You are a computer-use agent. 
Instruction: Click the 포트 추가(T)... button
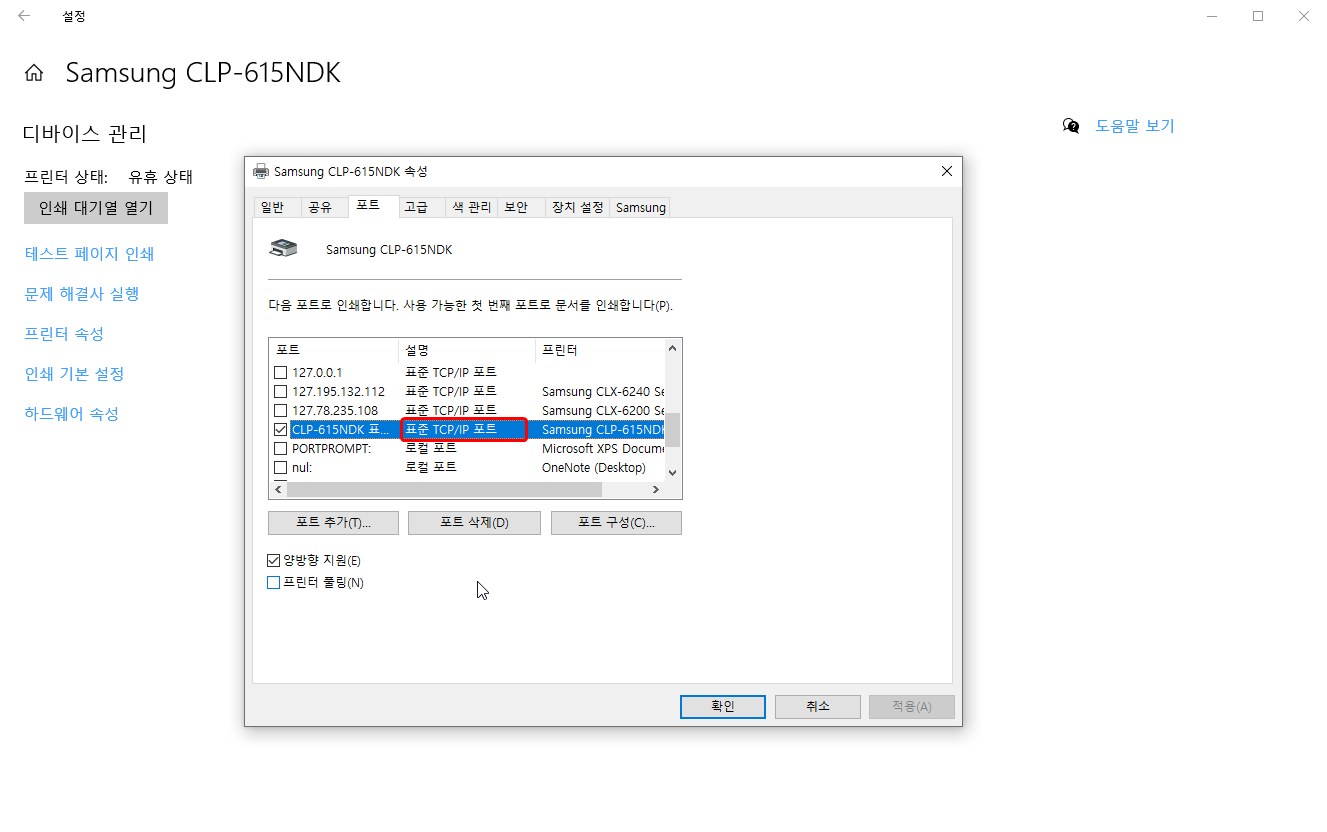[333, 523]
